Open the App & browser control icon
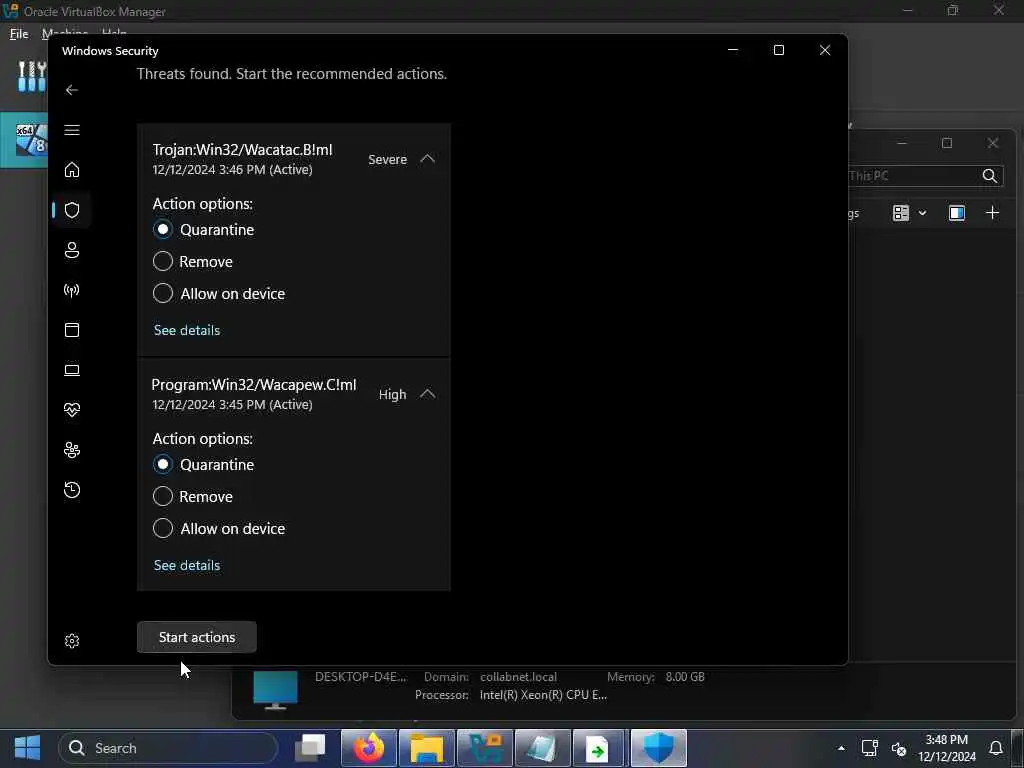This screenshot has width=1024, height=768. coord(72,330)
